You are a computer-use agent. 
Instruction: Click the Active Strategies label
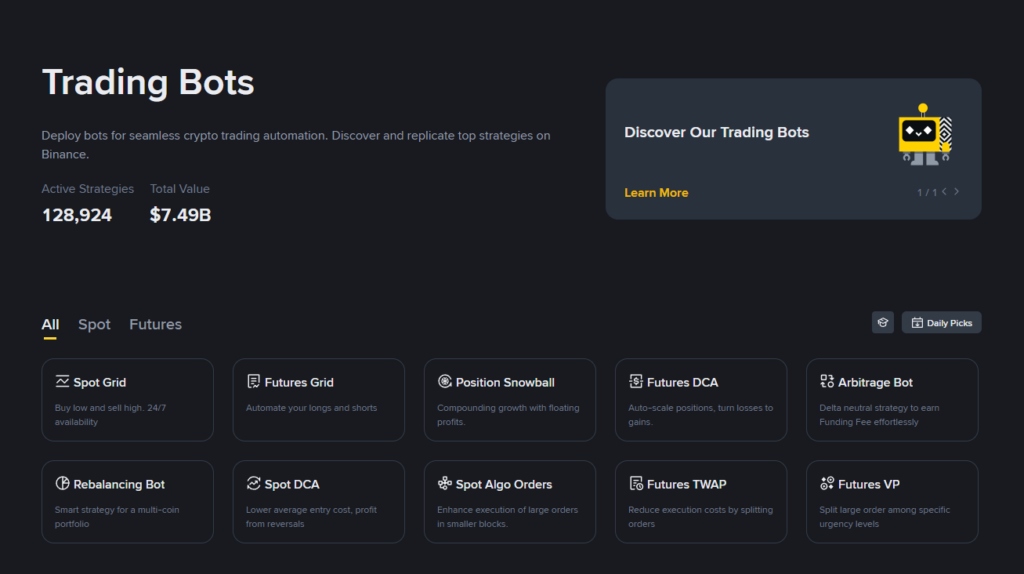tap(88, 189)
